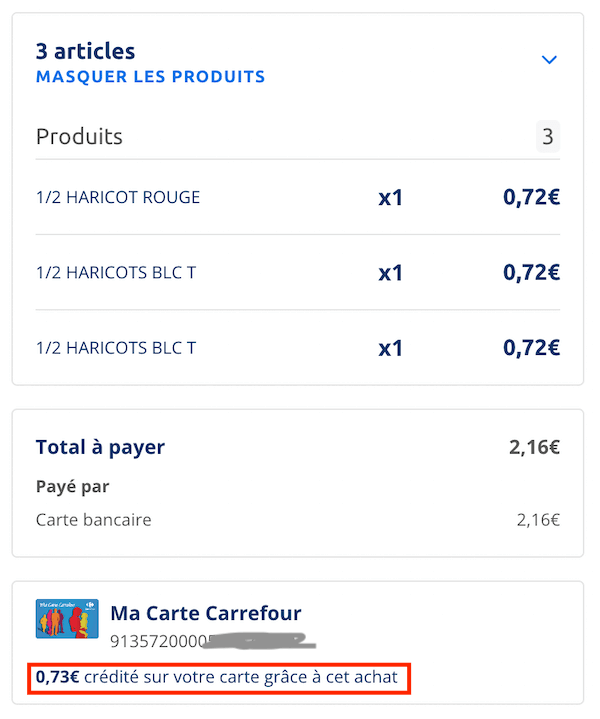The height and width of the screenshot is (719, 600).
Task: Click the Produits count badge showing 3
Action: coord(548,136)
